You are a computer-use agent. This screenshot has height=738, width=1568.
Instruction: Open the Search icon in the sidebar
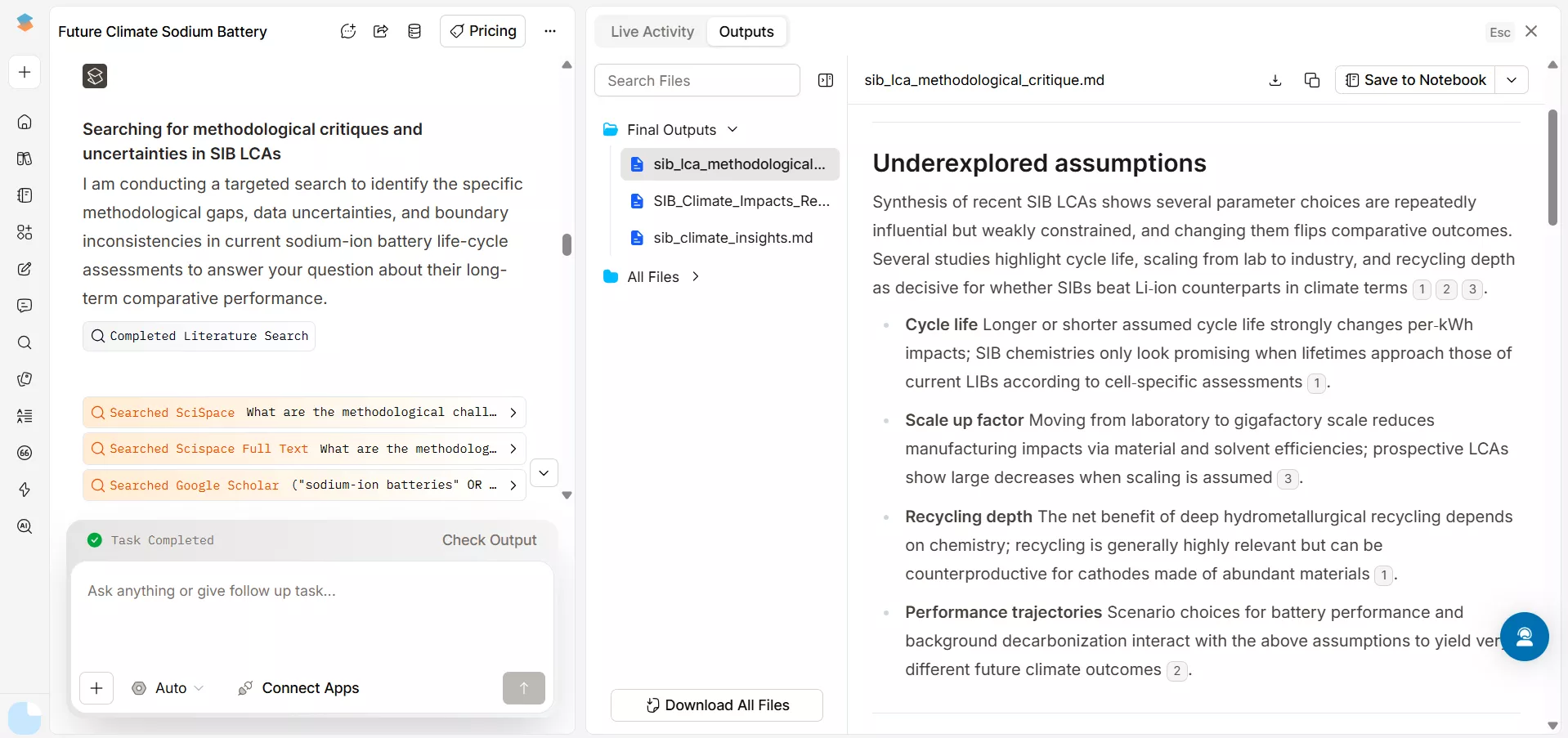tap(25, 343)
